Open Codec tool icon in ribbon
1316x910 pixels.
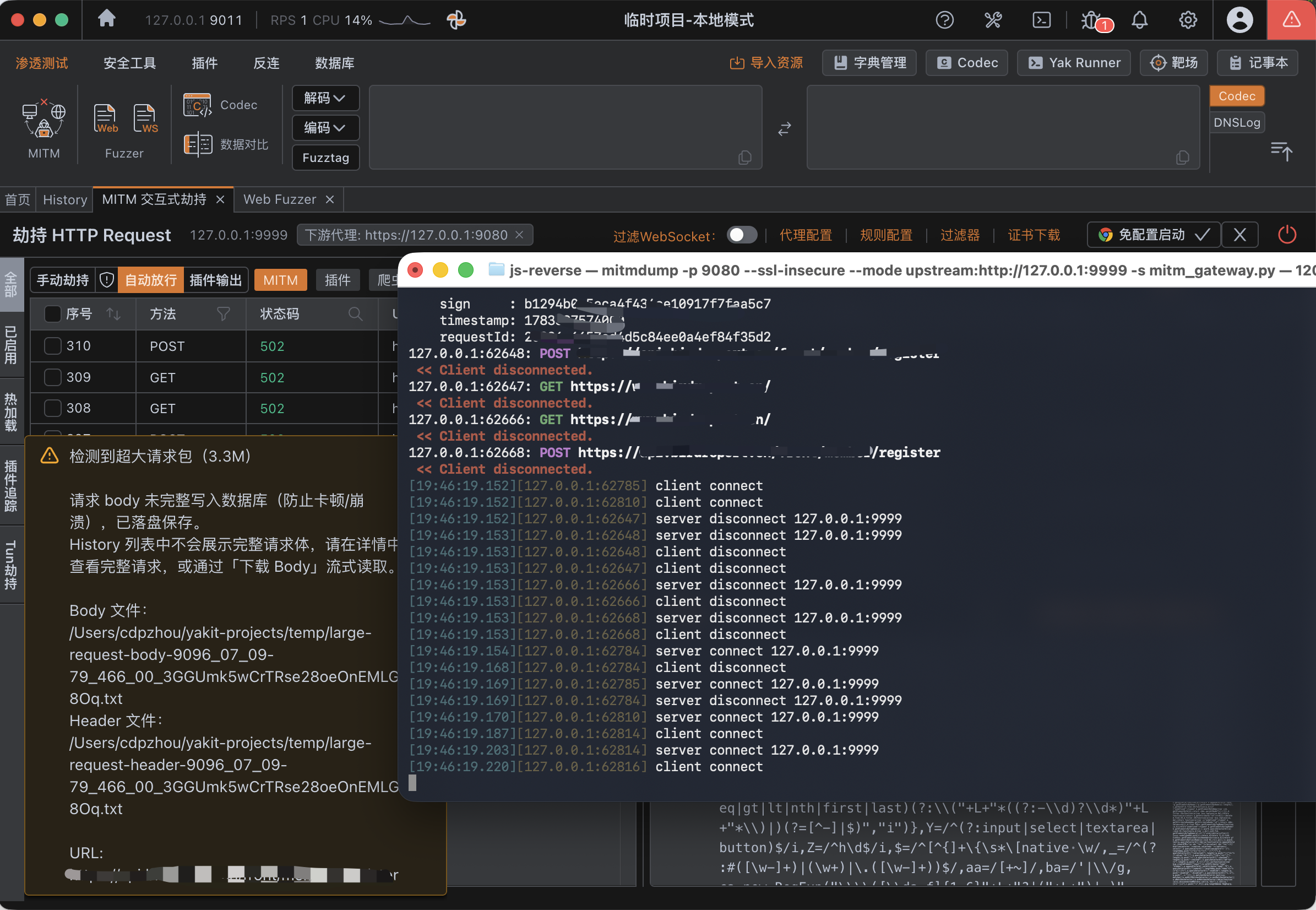click(197, 105)
